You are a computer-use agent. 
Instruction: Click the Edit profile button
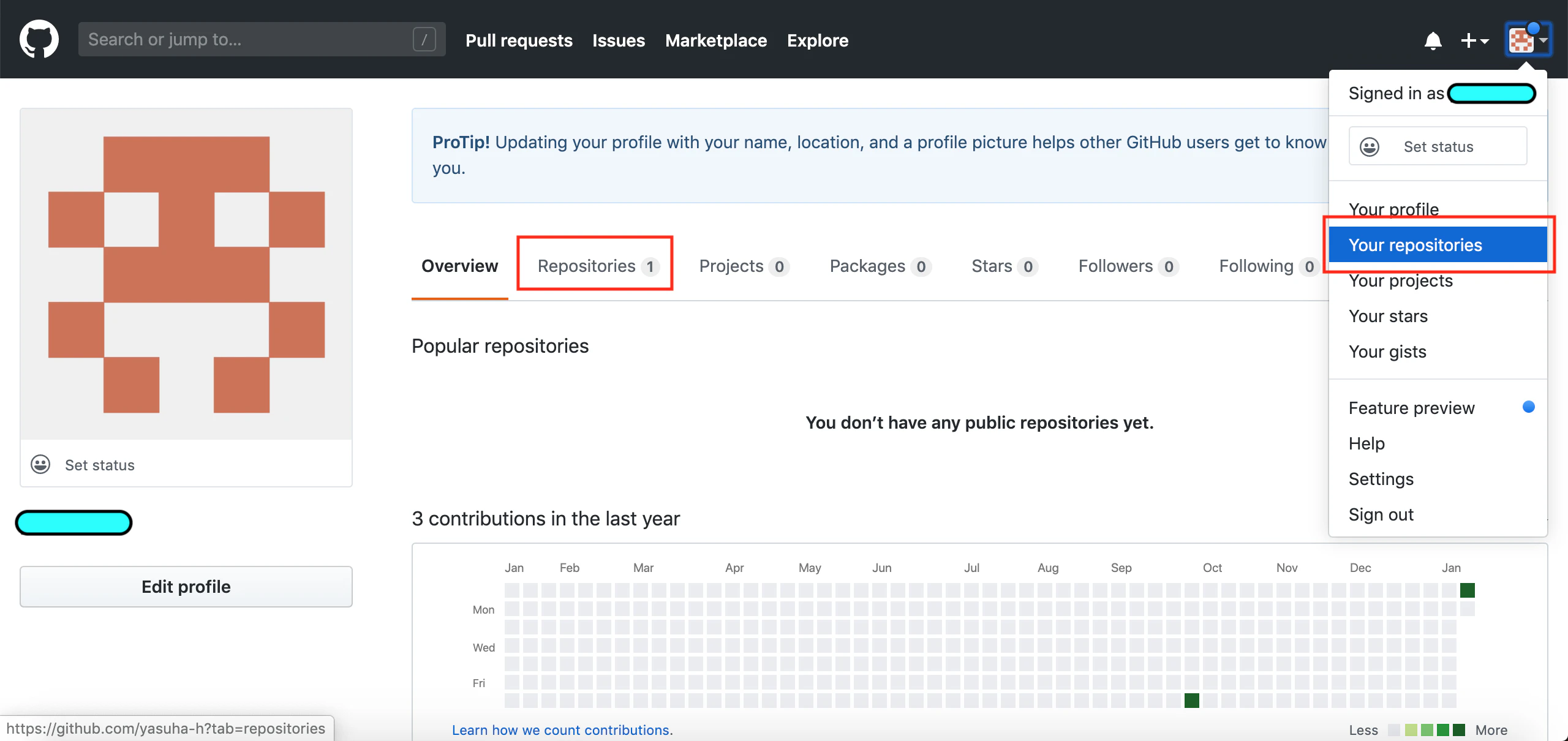click(x=186, y=587)
